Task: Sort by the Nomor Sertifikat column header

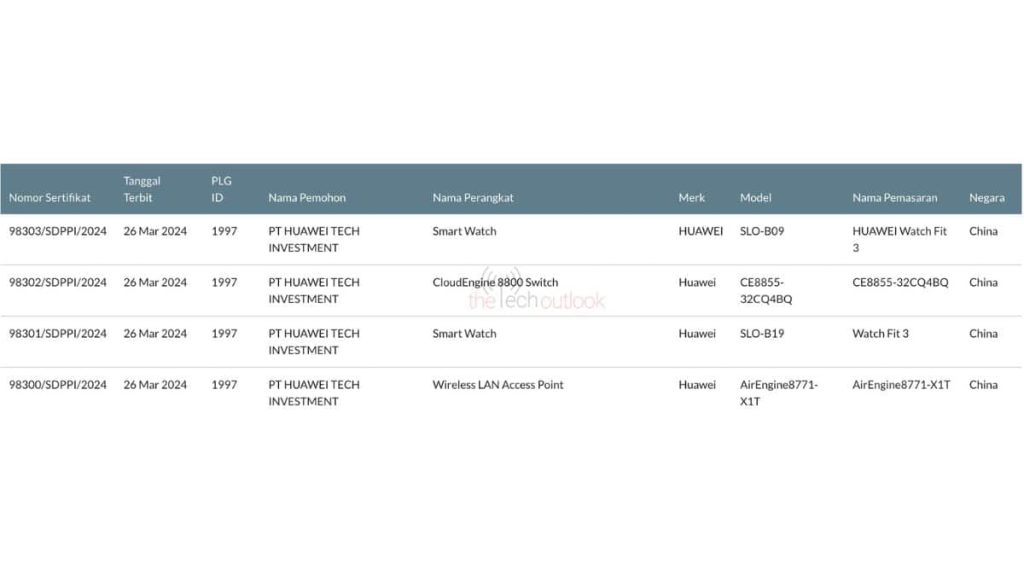Action: tap(50, 198)
